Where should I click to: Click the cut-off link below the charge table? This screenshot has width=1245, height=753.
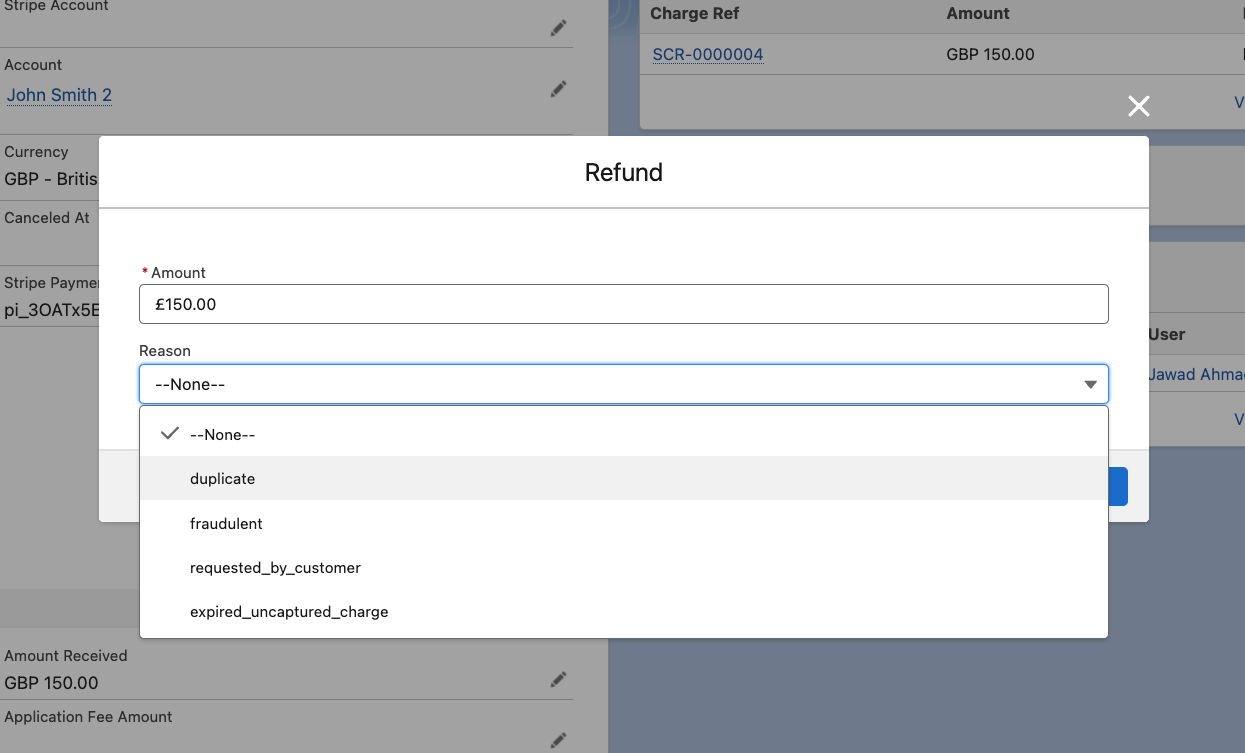pos(1239,102)
